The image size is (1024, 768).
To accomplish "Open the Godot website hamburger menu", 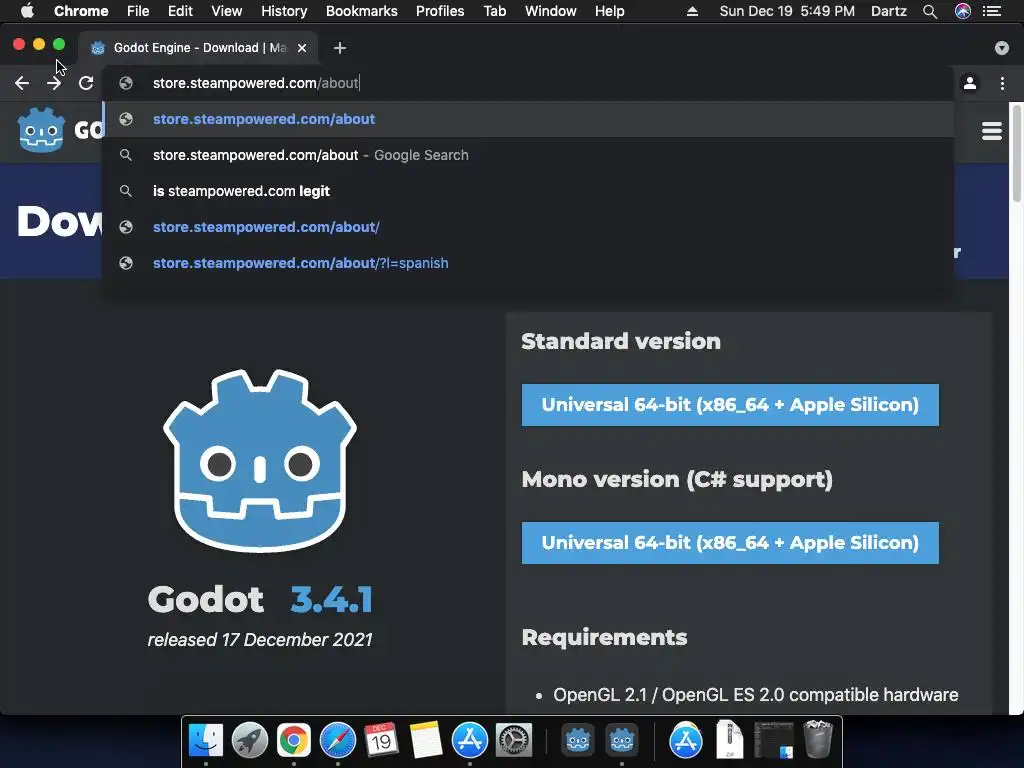I will pyautogui.click(x=991, y=131).
